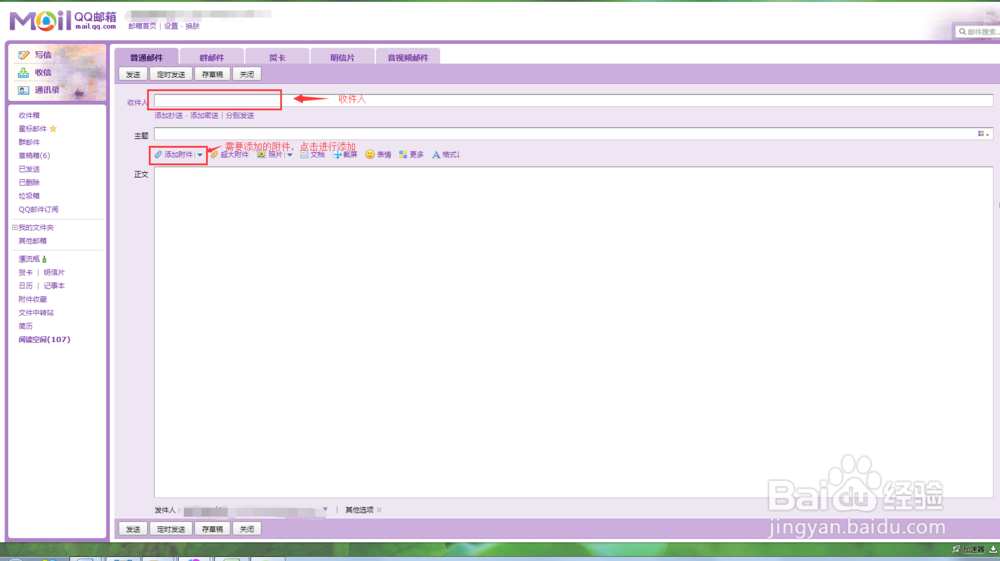Click the 文档 document icon
Screen dimensions: 1000x561
304,154
